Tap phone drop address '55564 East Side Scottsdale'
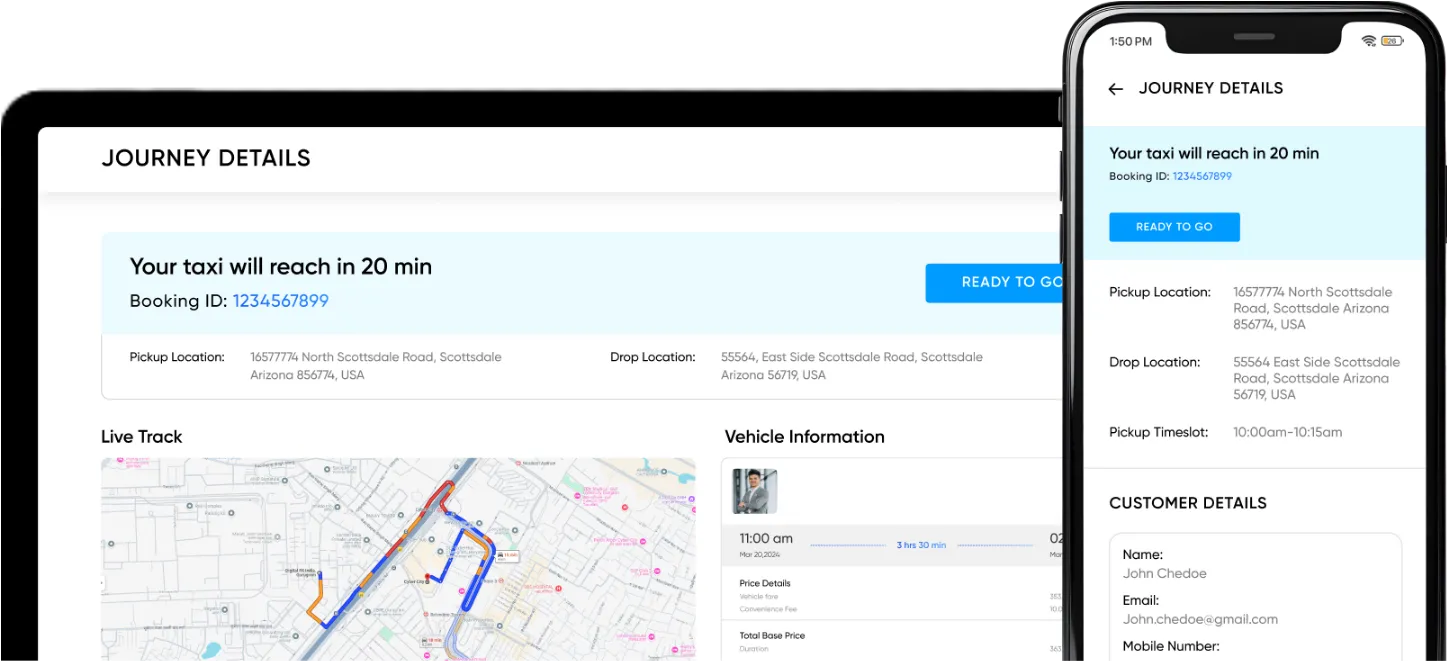This screenshot has height=661, width=1447. (1316, 378)
